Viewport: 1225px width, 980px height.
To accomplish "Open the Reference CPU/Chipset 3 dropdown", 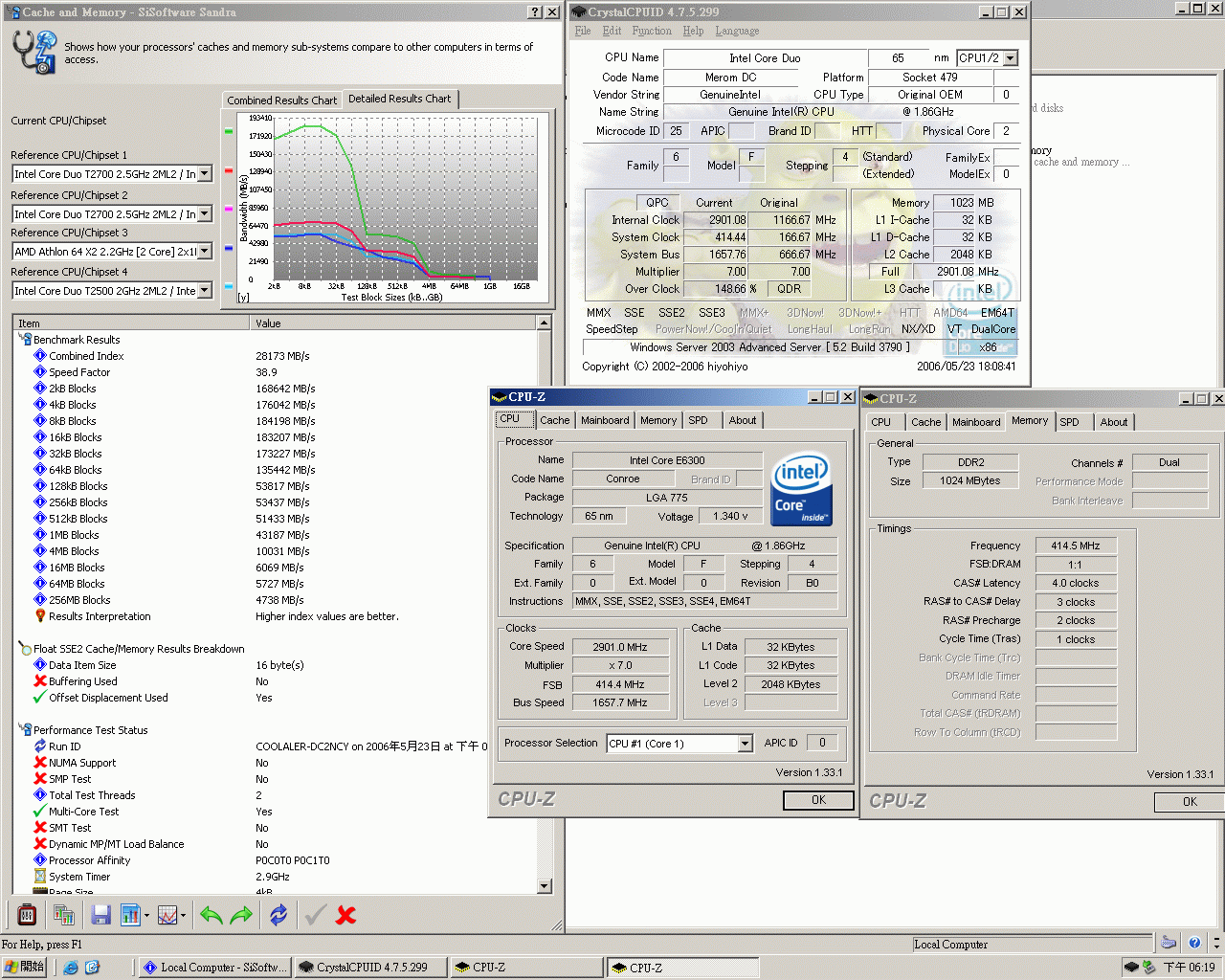I will coord(204,252).
